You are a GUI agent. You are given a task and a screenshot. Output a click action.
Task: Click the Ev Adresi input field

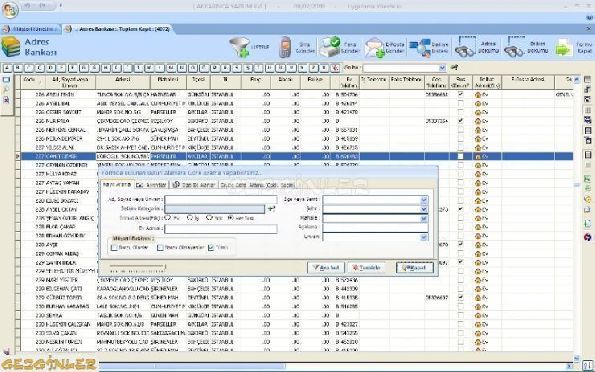tap(221, 229)
